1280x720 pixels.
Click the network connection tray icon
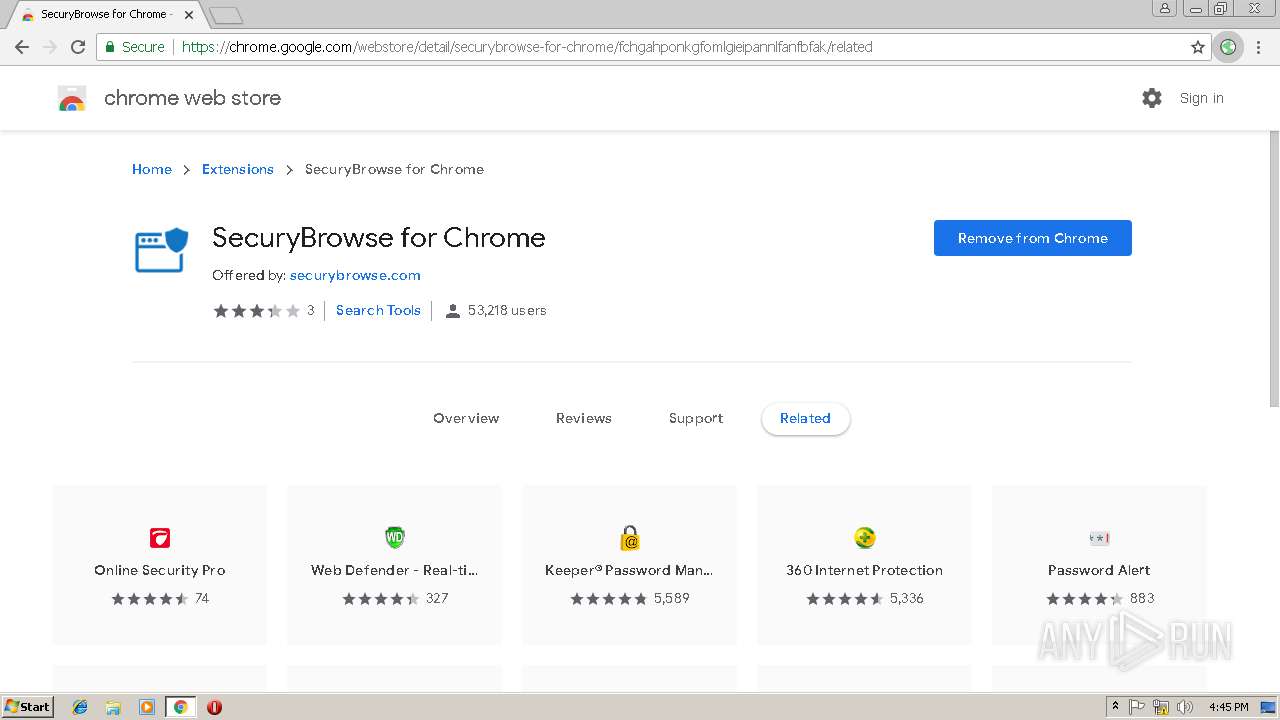point(1161,707)
